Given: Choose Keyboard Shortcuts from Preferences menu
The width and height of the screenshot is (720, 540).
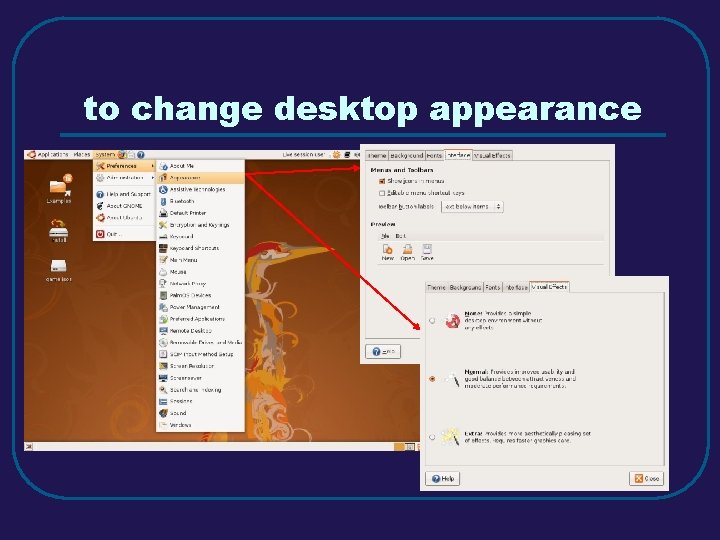Looking at the screenshot, I should [201, 248].
